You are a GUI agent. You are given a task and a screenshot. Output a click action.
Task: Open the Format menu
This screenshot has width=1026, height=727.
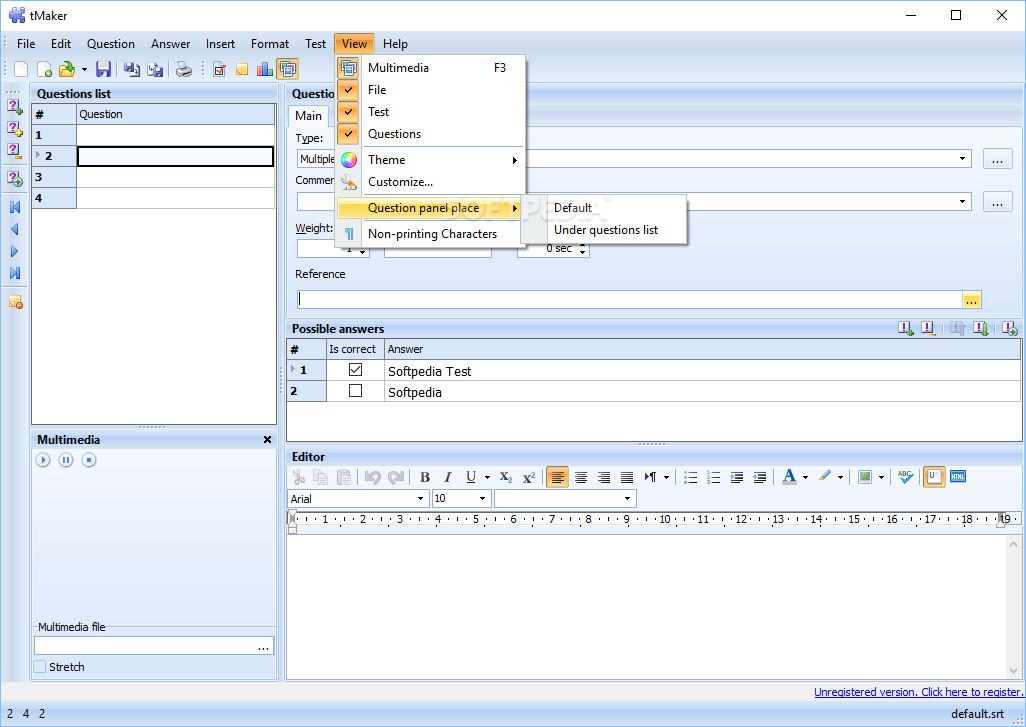(x=270, y=44)
